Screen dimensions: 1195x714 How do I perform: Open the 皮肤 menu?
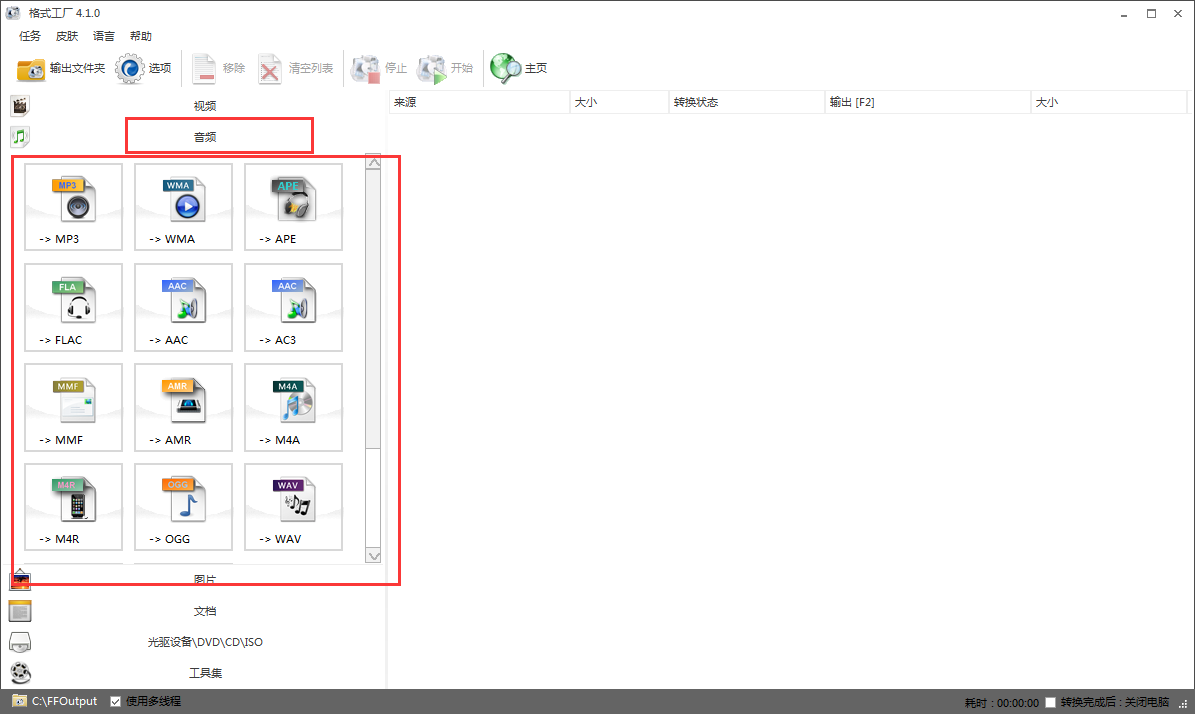coord(67,36)
